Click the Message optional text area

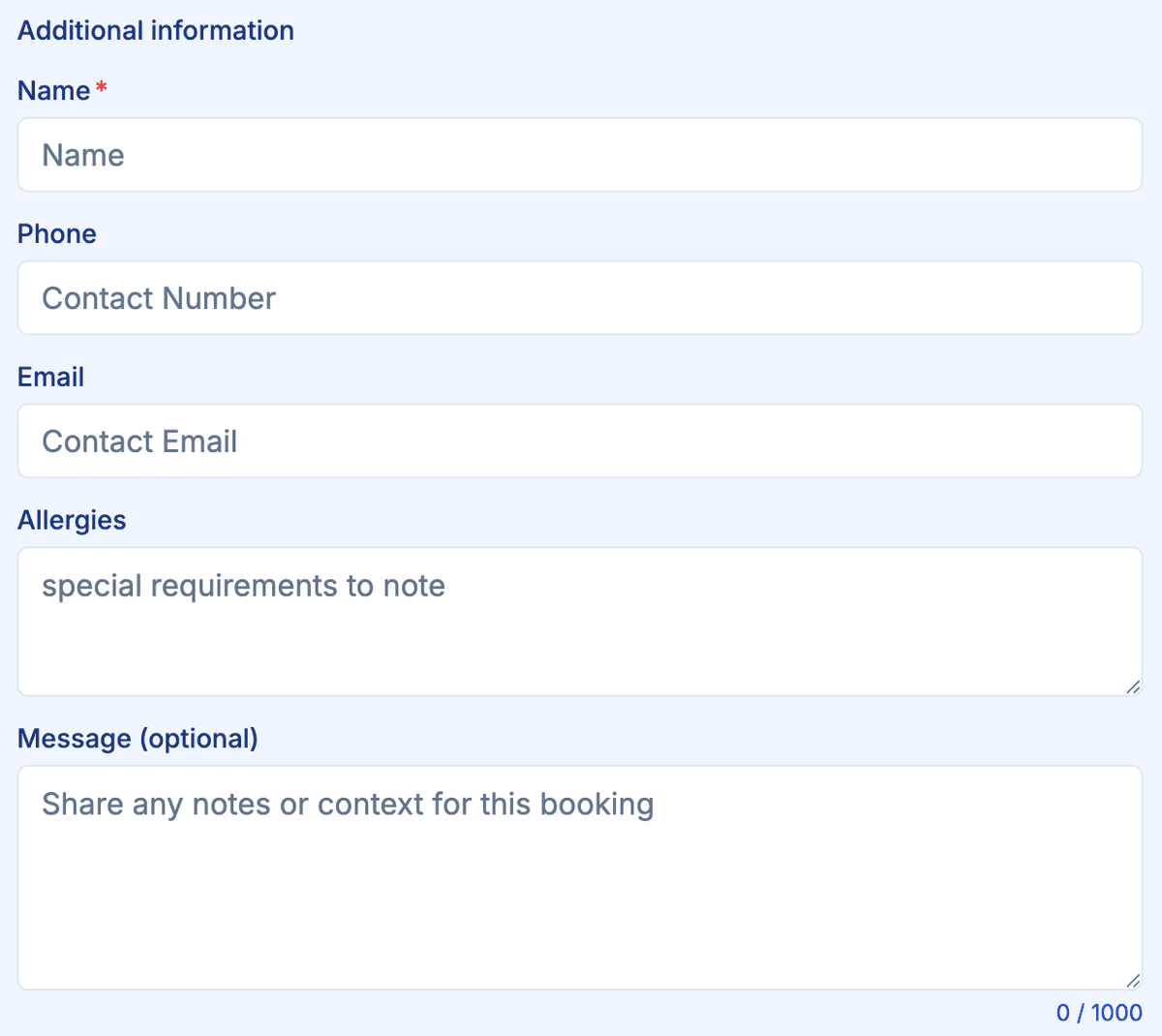point(580,878)
